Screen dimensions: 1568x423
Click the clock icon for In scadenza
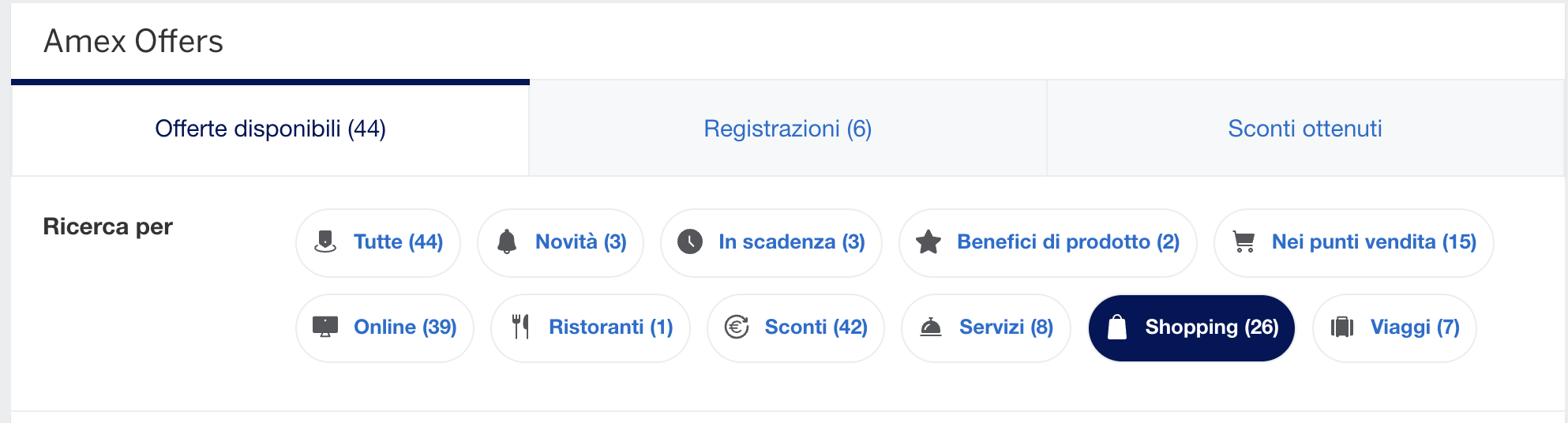click(x=690, y=241)
